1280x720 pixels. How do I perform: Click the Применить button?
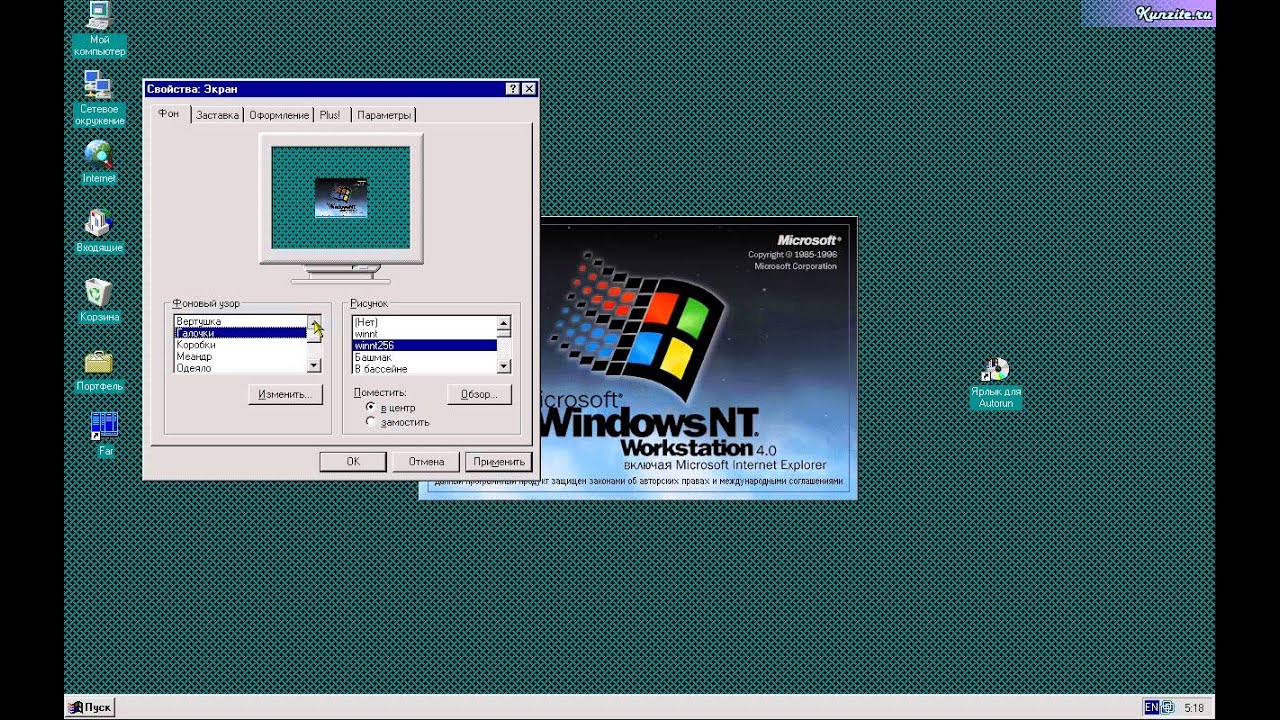coord(499,462)
